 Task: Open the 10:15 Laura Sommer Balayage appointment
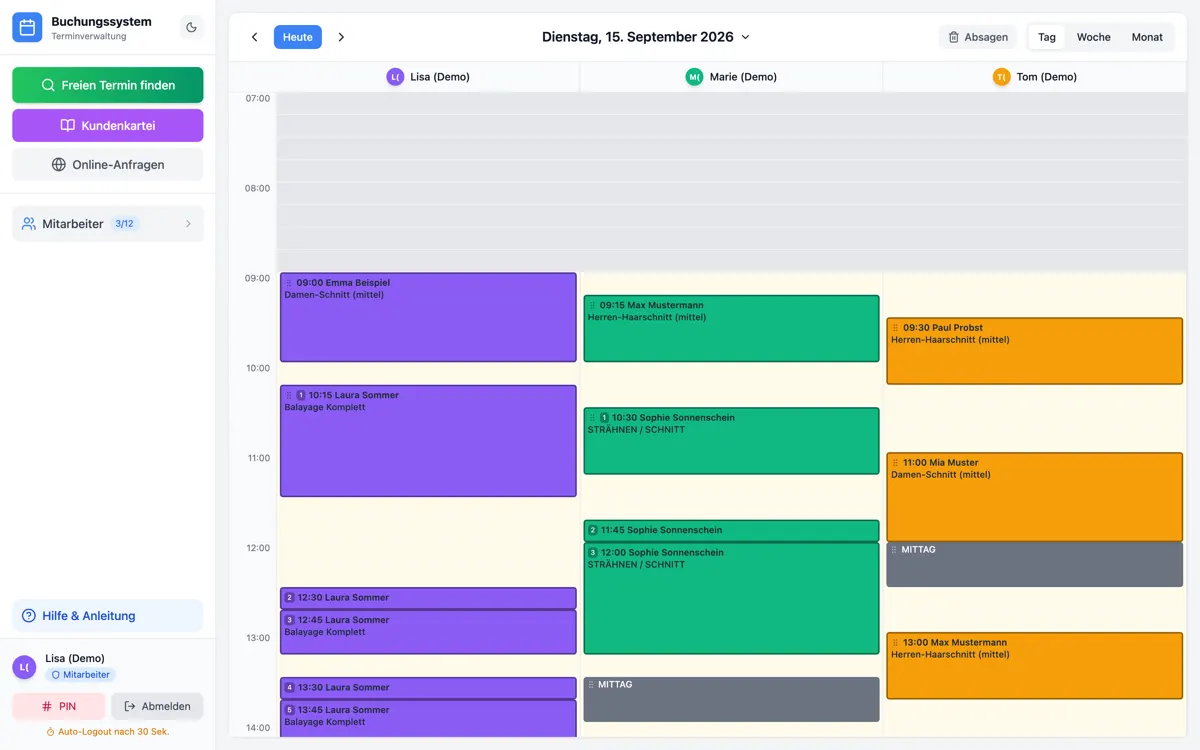point(428,441)
